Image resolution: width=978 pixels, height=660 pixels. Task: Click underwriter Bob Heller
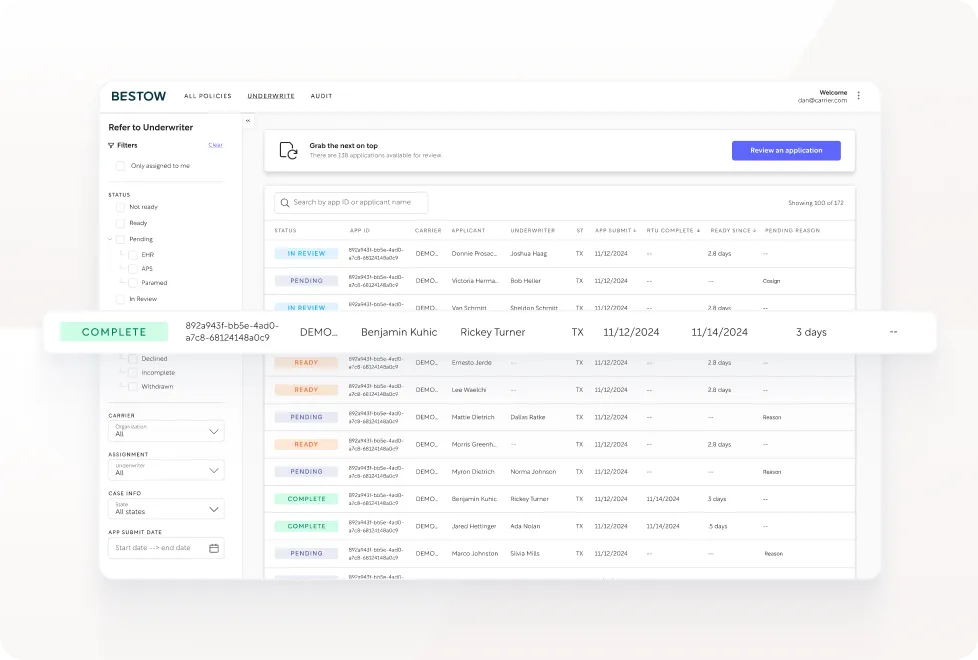525,281
